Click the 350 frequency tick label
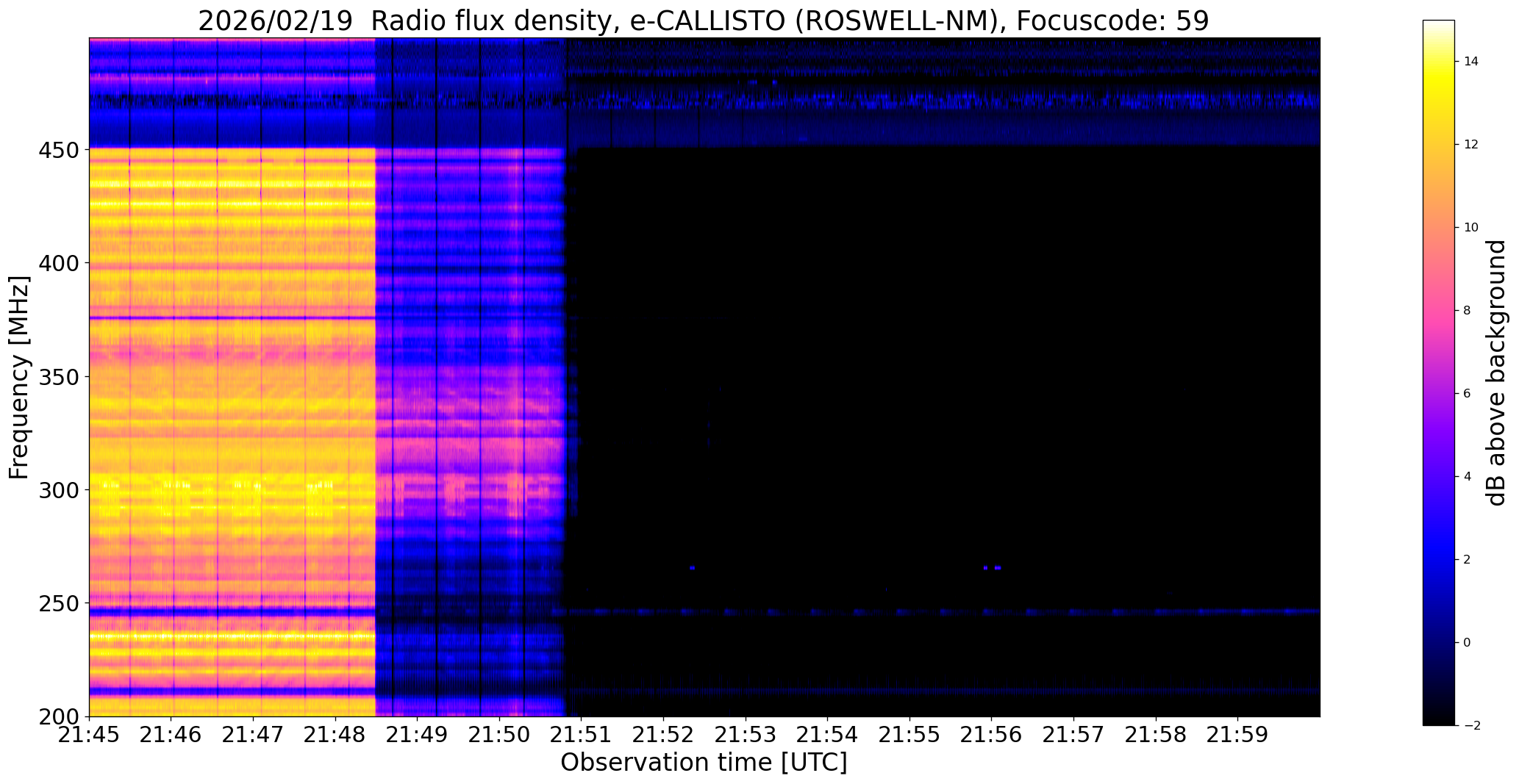Screen dimensions: 1519x784 coord(57,377)
